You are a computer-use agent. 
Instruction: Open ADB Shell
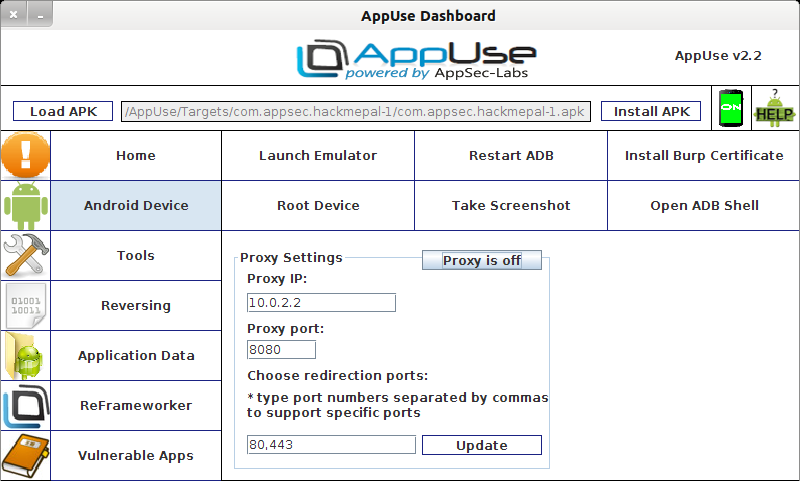pos(704,206)
